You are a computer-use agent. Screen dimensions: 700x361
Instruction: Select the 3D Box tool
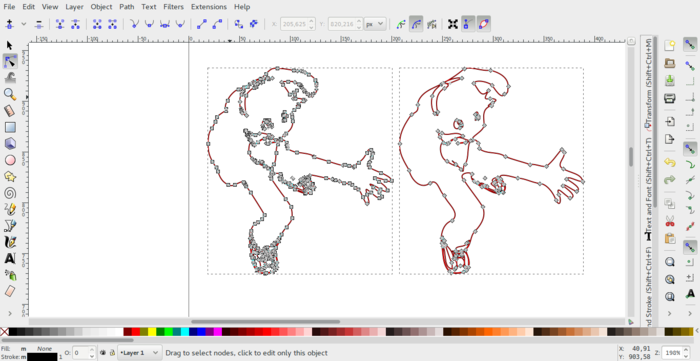coord(10,144)
